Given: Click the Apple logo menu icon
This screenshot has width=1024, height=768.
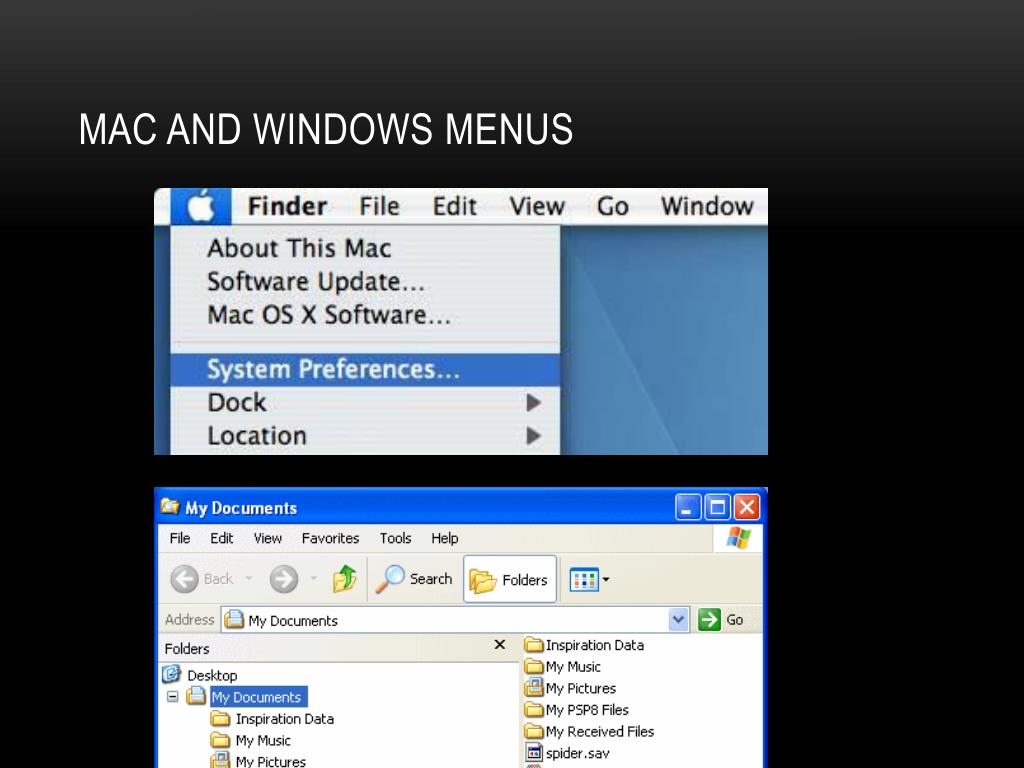Looking at the screenshot, I should coord(201,206).
